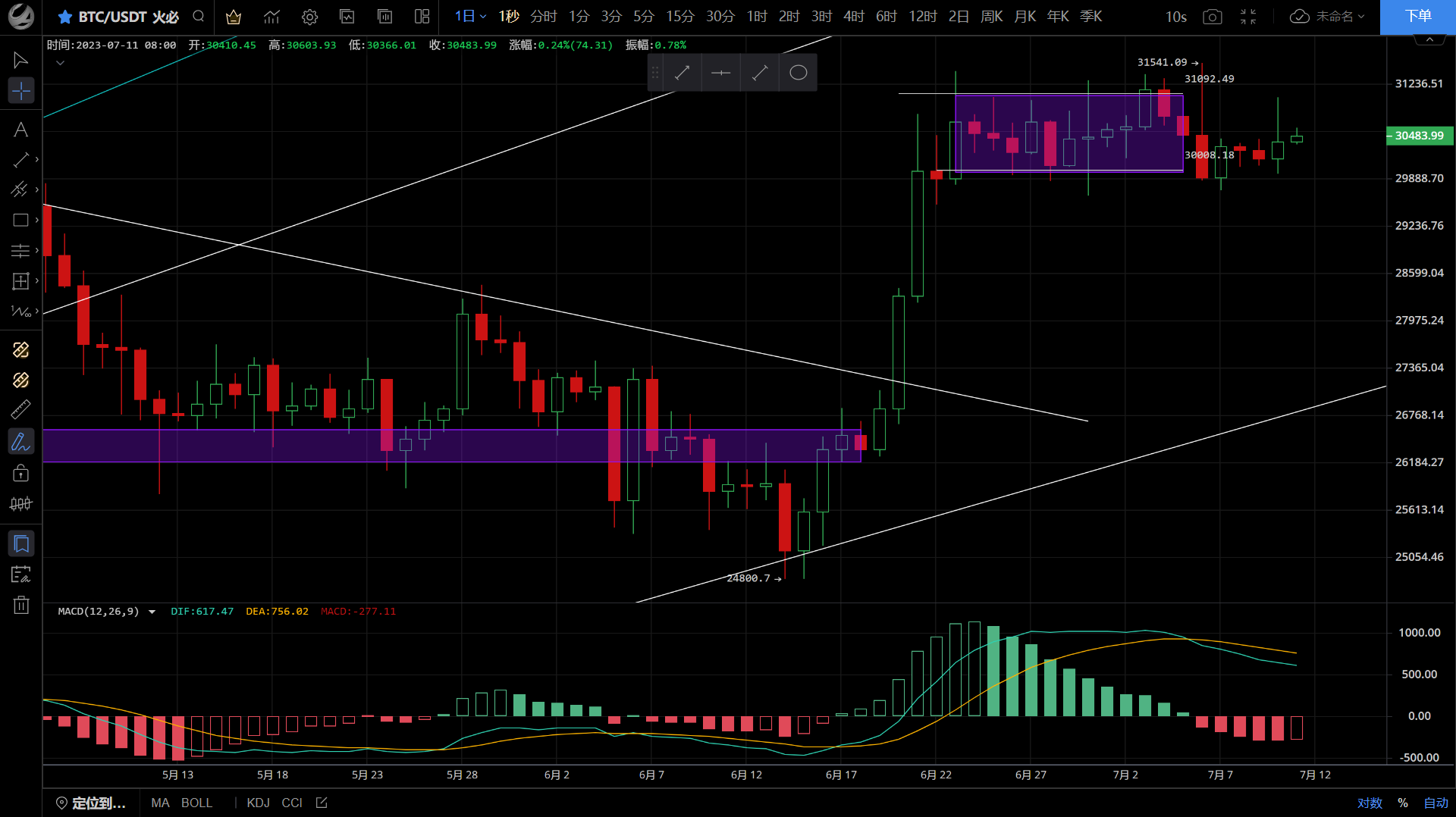The image size is (1456, 817).
Task: Toggle favorite star for BTC/USDT
Action: pyautogui.click(x=65, y=17)
